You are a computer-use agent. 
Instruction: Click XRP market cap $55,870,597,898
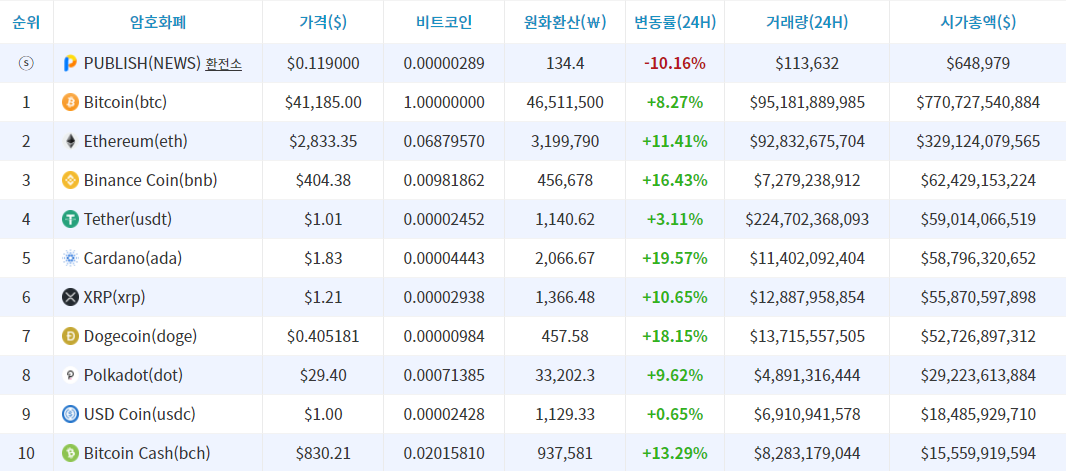coord(978,297)
